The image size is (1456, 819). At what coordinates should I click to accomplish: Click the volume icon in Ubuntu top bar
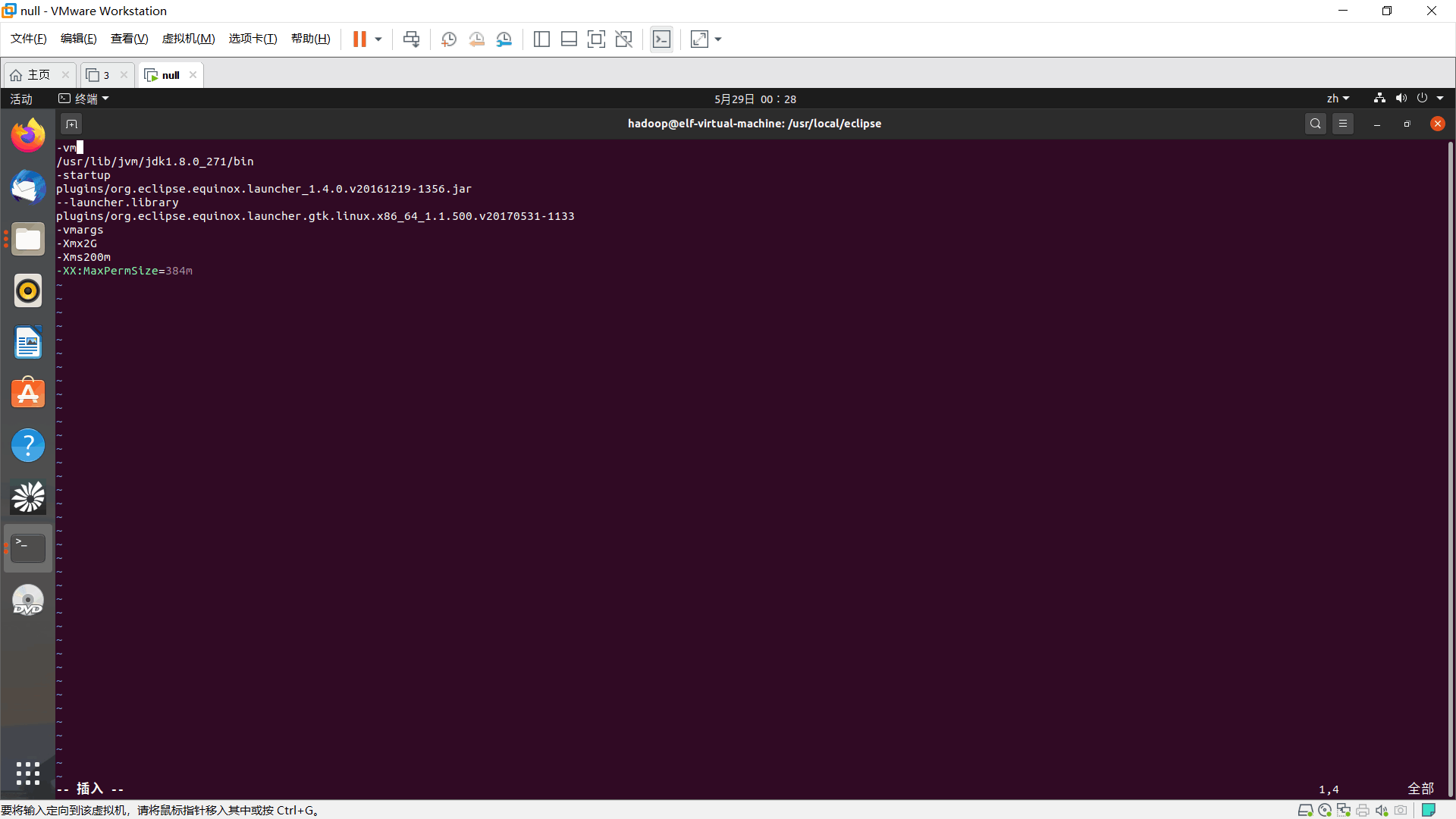[x=1401, y=98]
